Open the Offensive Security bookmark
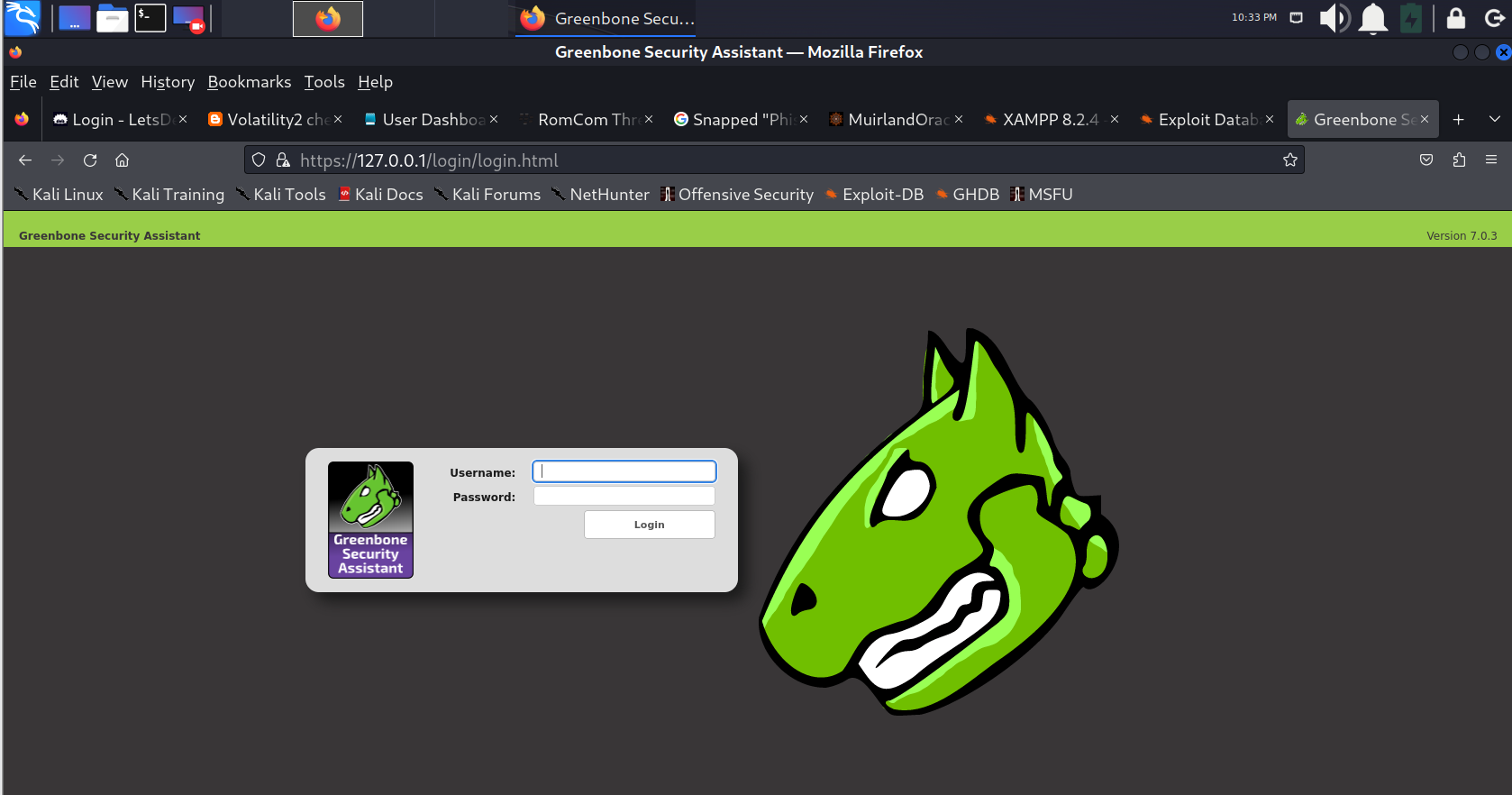 [x=737, y=195]
